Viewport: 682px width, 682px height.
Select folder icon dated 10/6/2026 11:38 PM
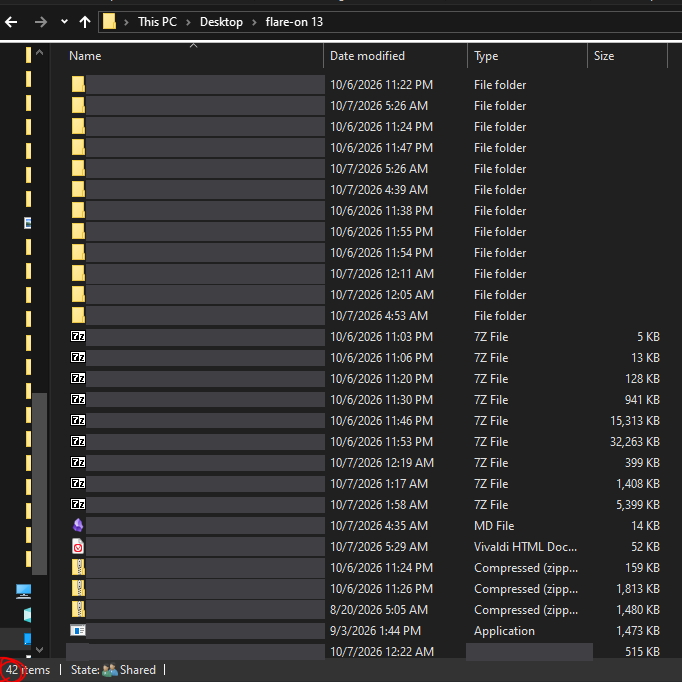(78, 211)
